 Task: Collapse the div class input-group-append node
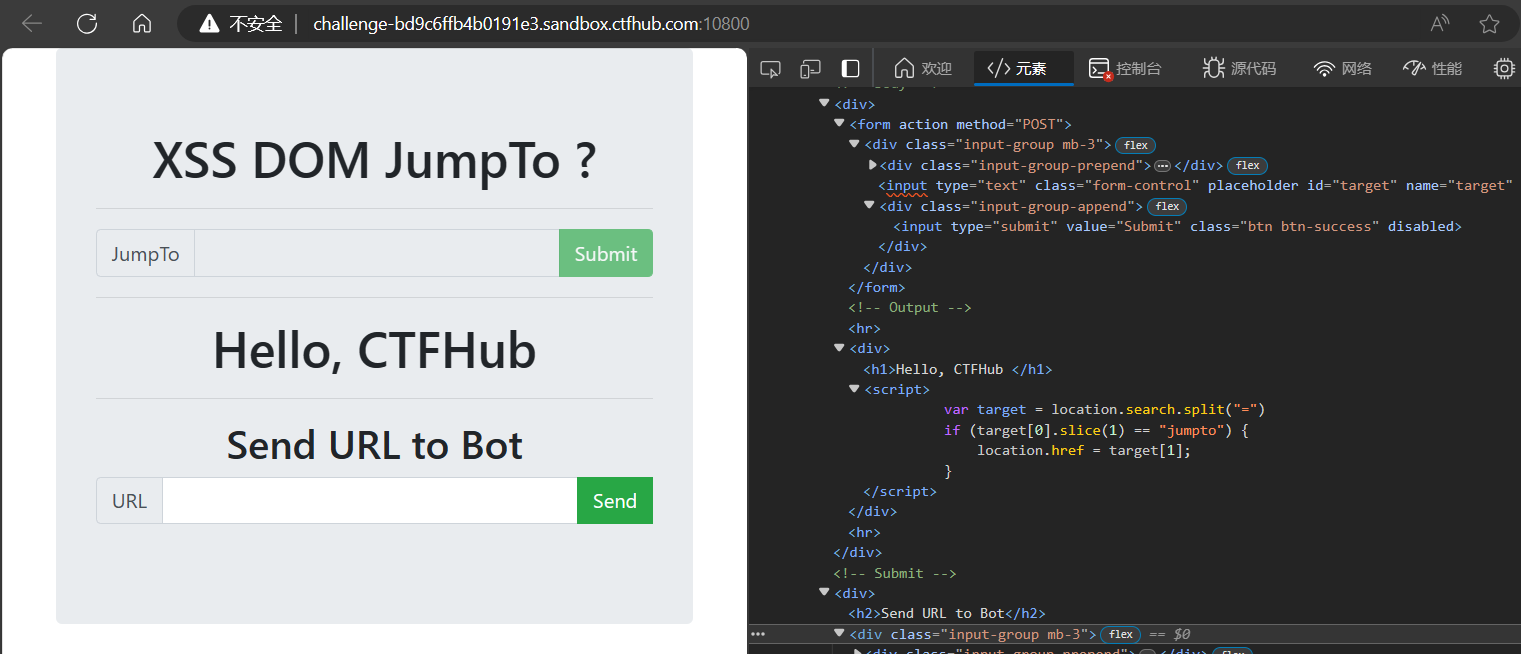point(869,206)
